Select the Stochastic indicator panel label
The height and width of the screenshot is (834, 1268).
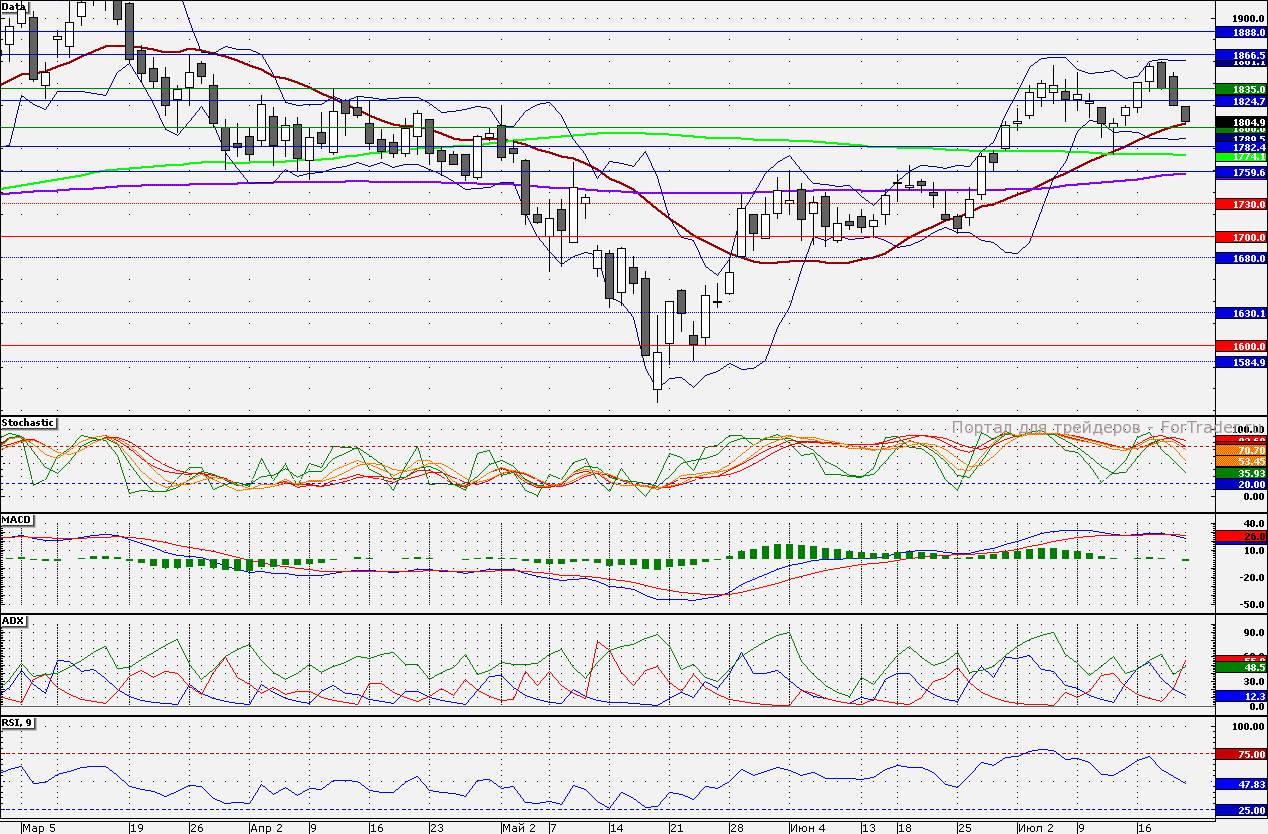point(28,423)
